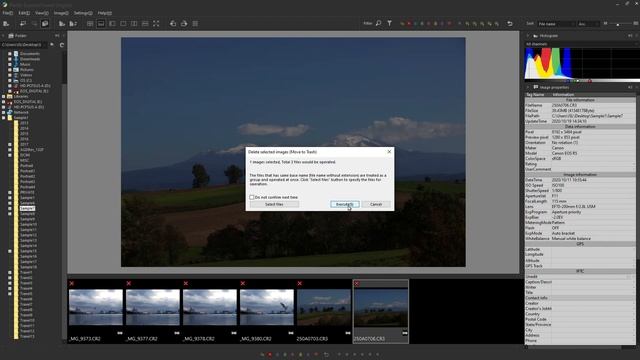
Task: Expand the 2017 folder node
Action: click(10, 144)
